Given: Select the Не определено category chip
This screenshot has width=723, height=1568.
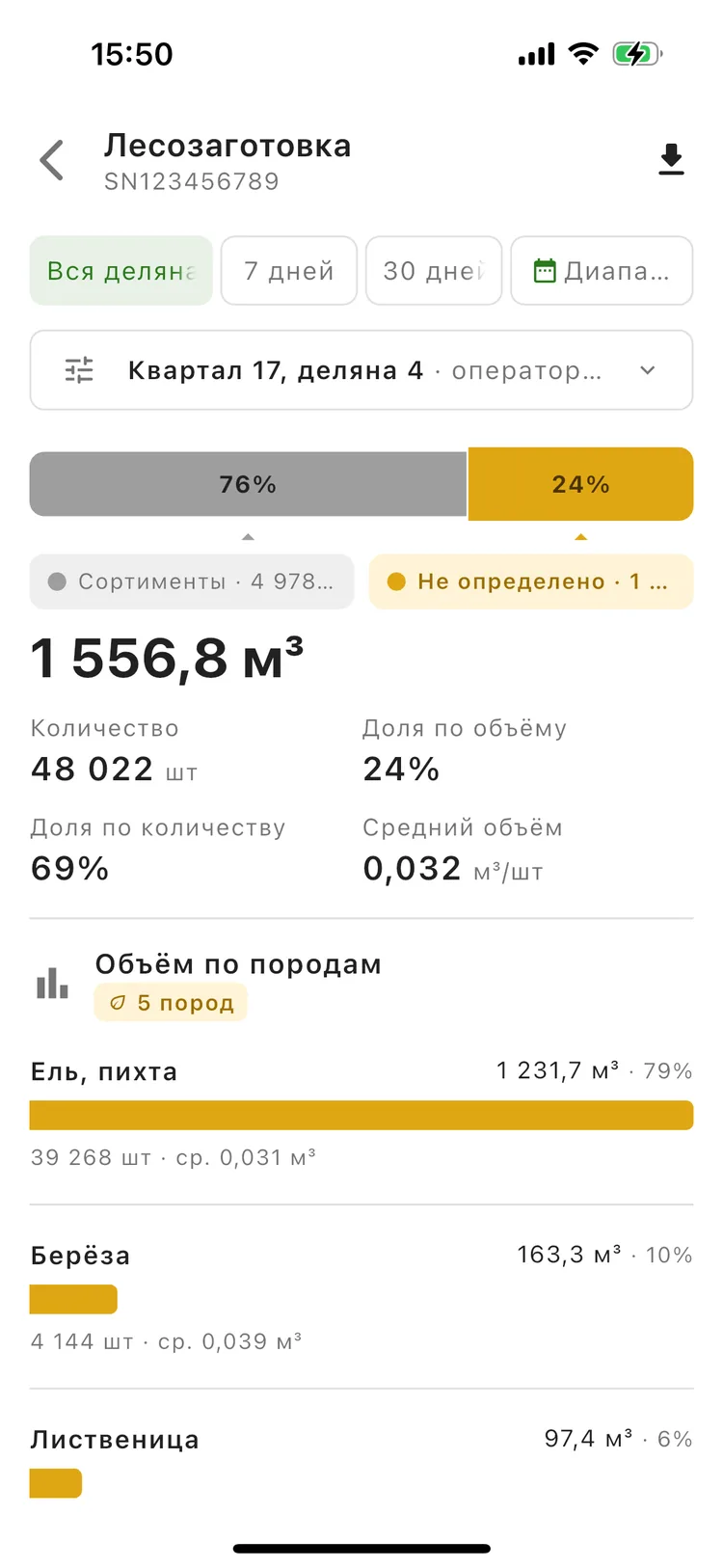Looking at the screenshot, I should pos(531,581).
